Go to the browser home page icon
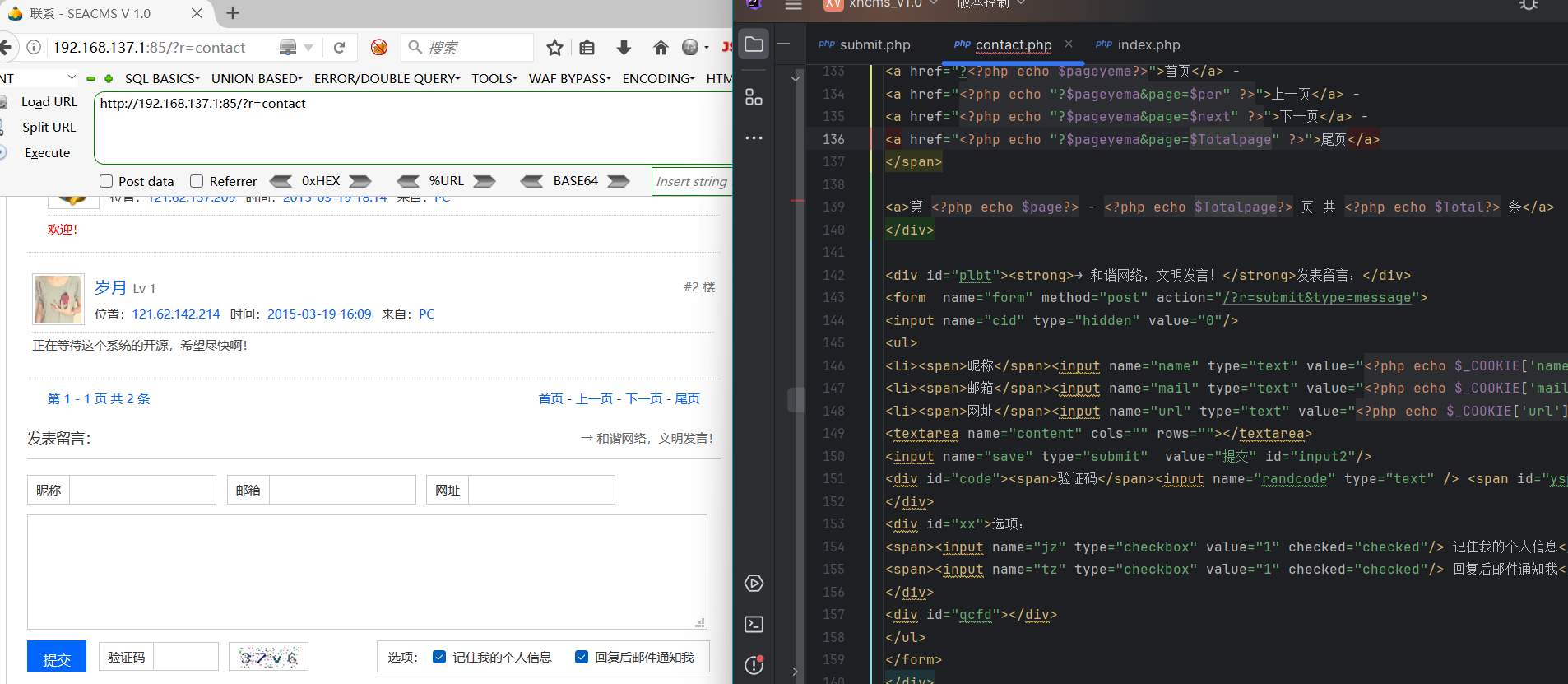Screen dimensions: 1568x684 661,48
